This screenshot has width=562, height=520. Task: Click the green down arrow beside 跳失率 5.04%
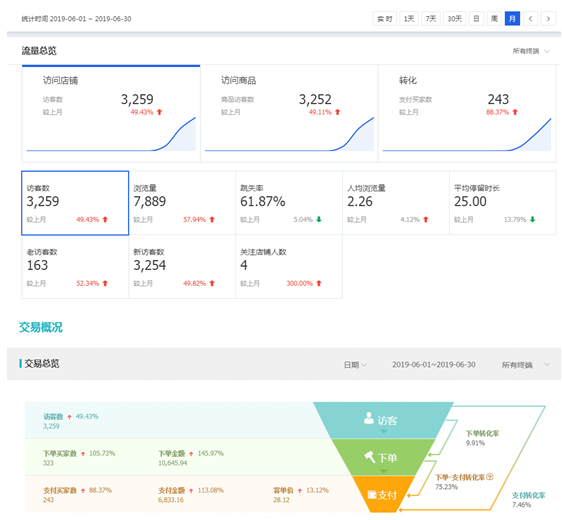point(319,219)
